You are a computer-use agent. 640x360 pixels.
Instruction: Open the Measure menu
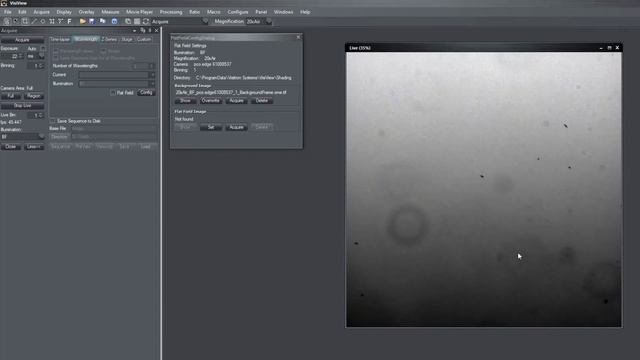[x=110, y=12]
